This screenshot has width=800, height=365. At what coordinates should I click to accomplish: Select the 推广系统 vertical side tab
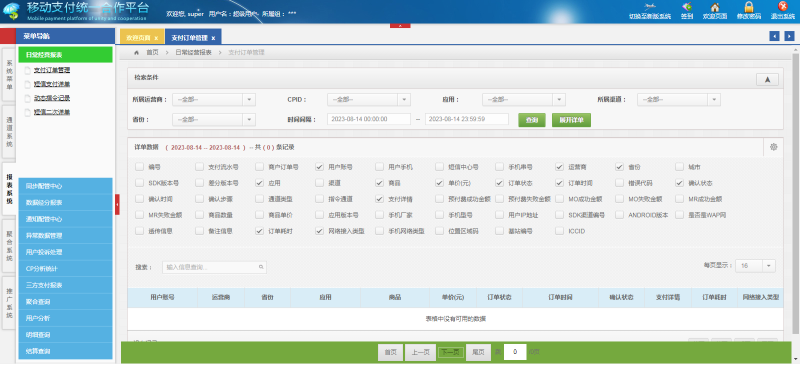click(x=9, y=304)
